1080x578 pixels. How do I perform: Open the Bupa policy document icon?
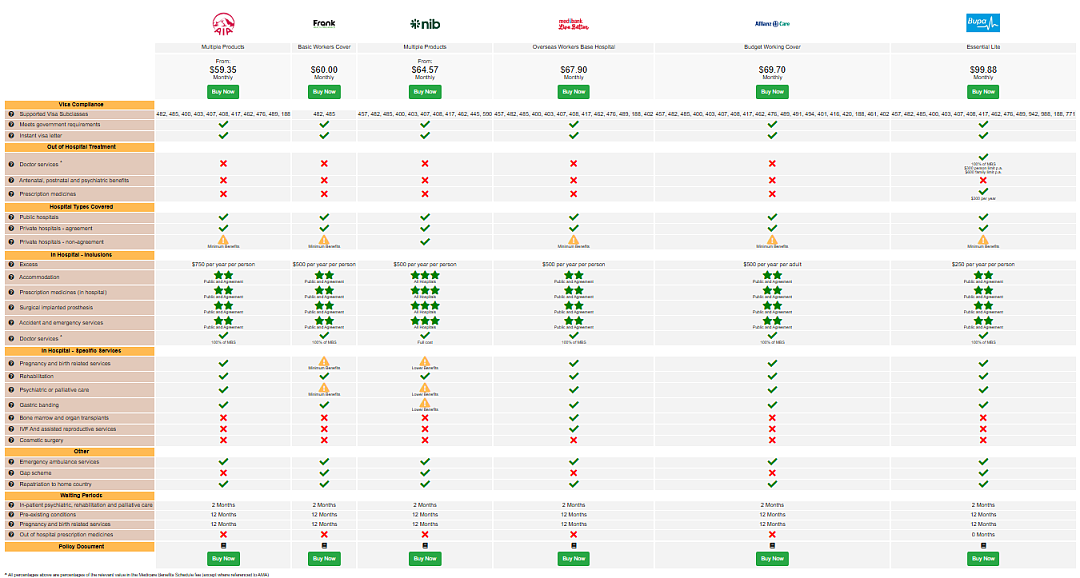click(x=983, y=546)
